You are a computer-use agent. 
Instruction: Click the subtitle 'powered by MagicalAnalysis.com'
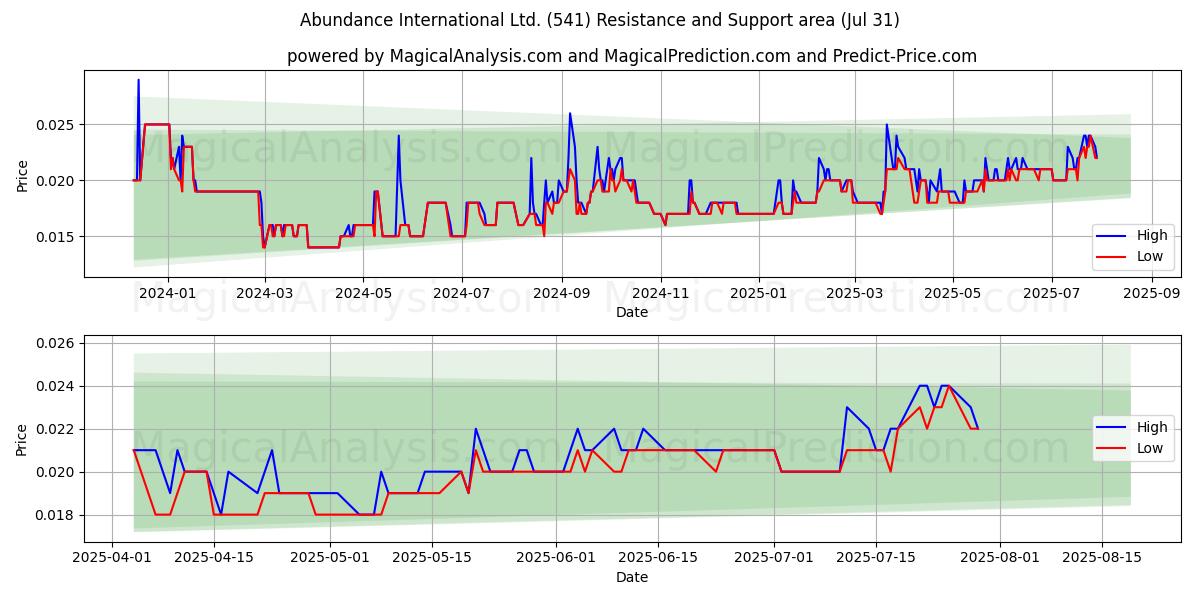[424, 56]
